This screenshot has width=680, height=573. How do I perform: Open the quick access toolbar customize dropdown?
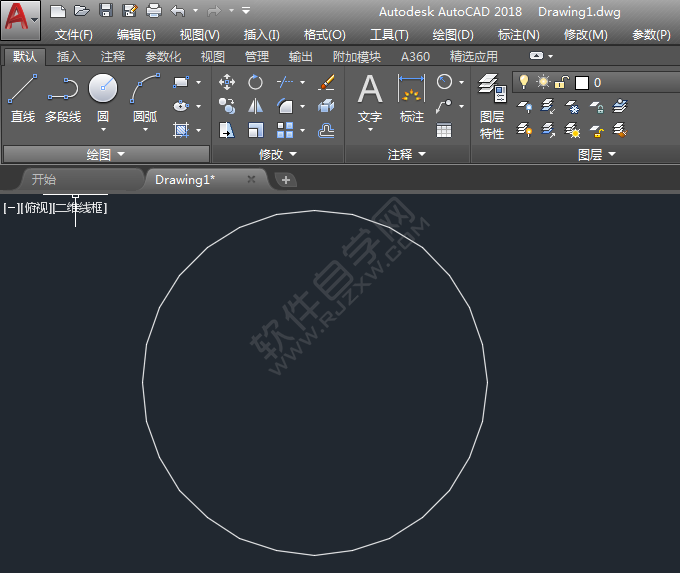pyautogui.click(x=246, y=10)
